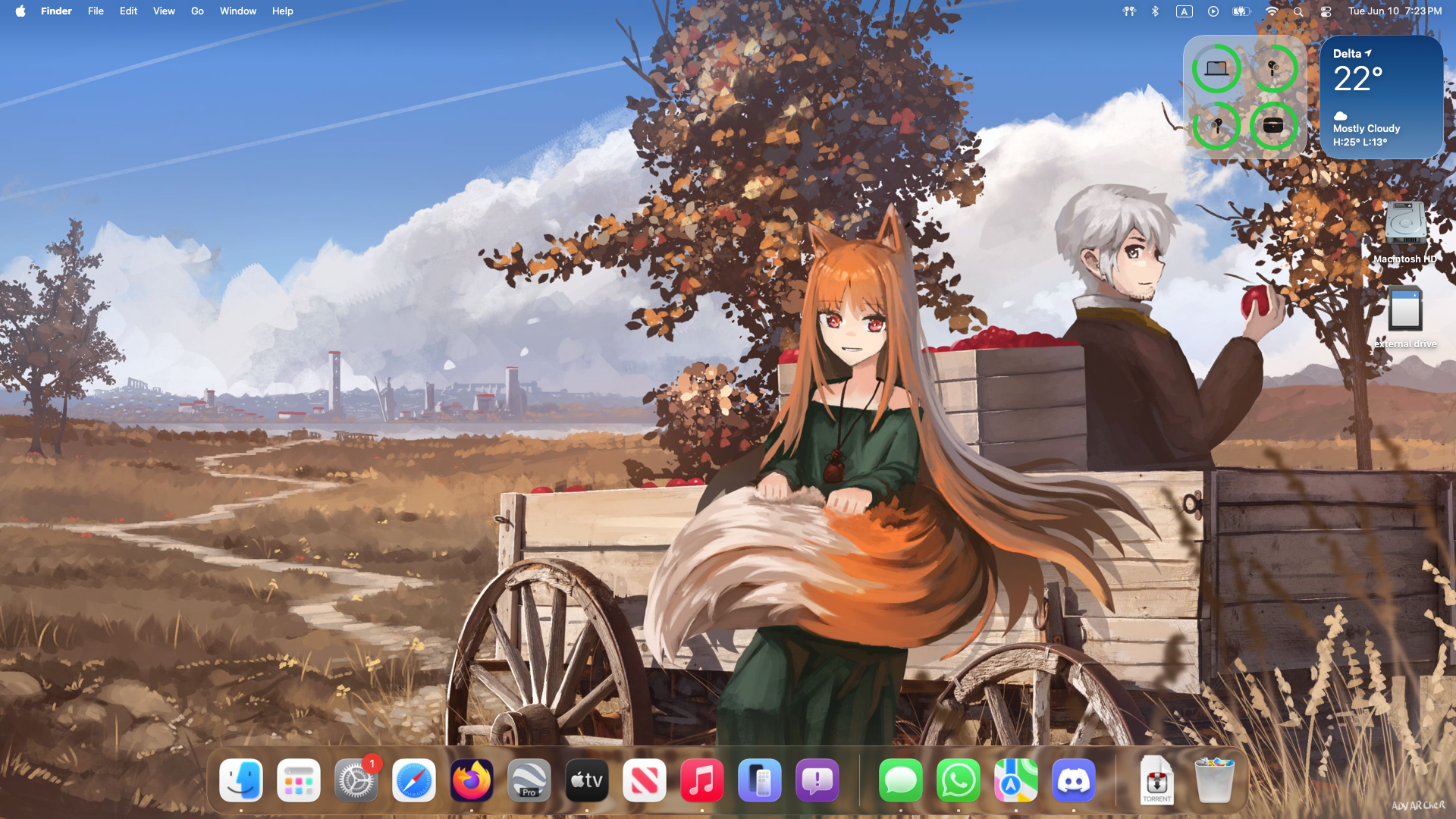This screenshot has height=819, width=1456.
Task: Open the Window menu
Action: point(238,11)
